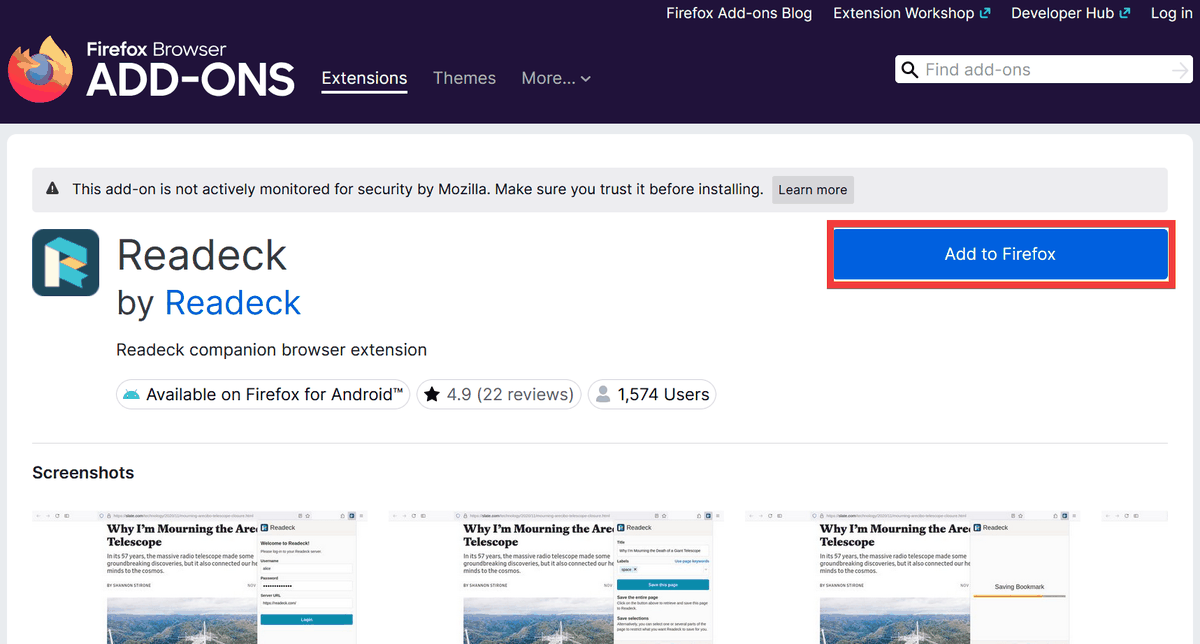Image resolution: width=1200 pixels, height=644 pixels.
Task: Expand the More… dropdown menu
Action: pos(556,78)
